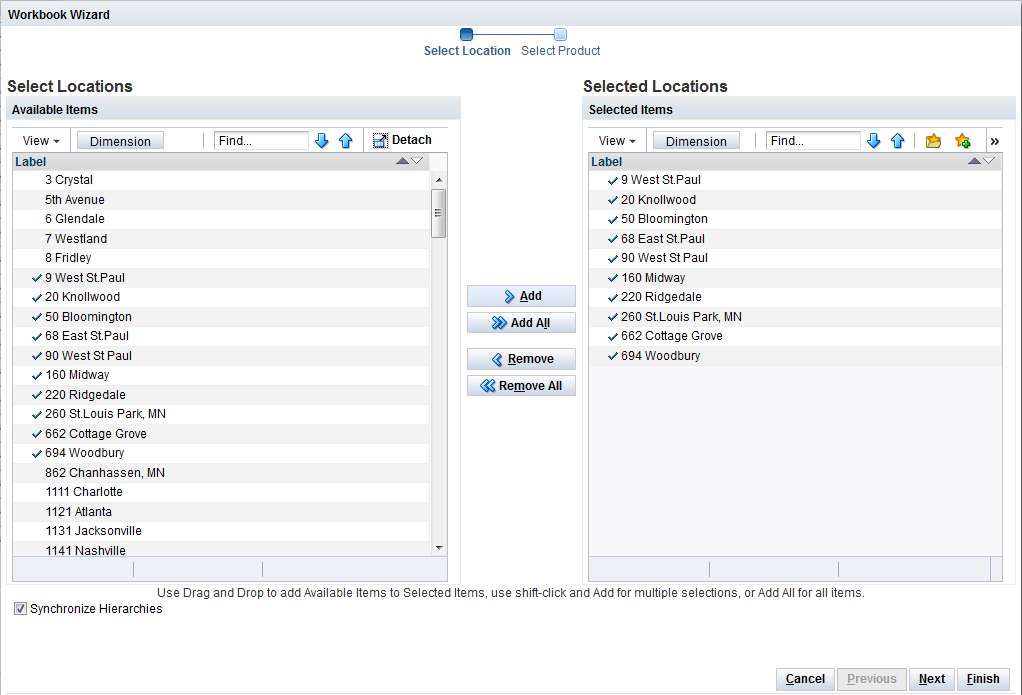Expand the Selected Items toolbar overflow chevron

click(x=995, y=141)
